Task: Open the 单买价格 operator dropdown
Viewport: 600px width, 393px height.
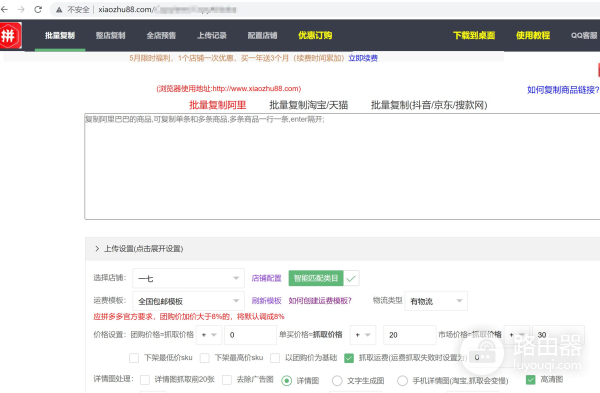Action: pos(363,335)
